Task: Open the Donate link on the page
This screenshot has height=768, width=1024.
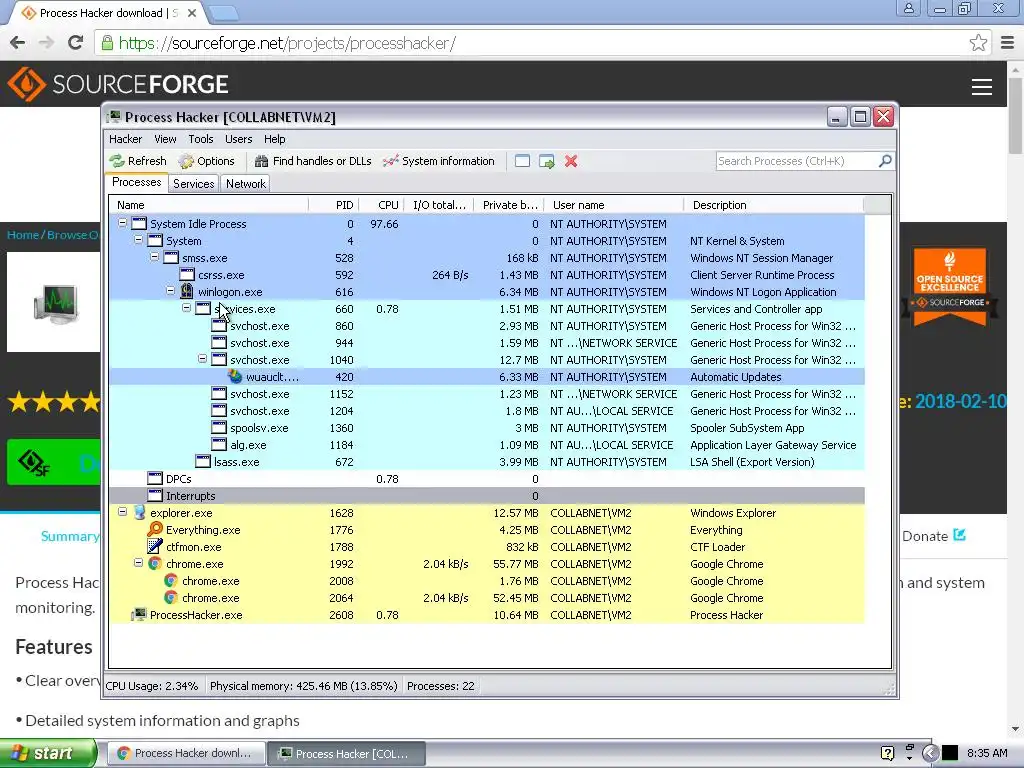Action: point(933,536)
